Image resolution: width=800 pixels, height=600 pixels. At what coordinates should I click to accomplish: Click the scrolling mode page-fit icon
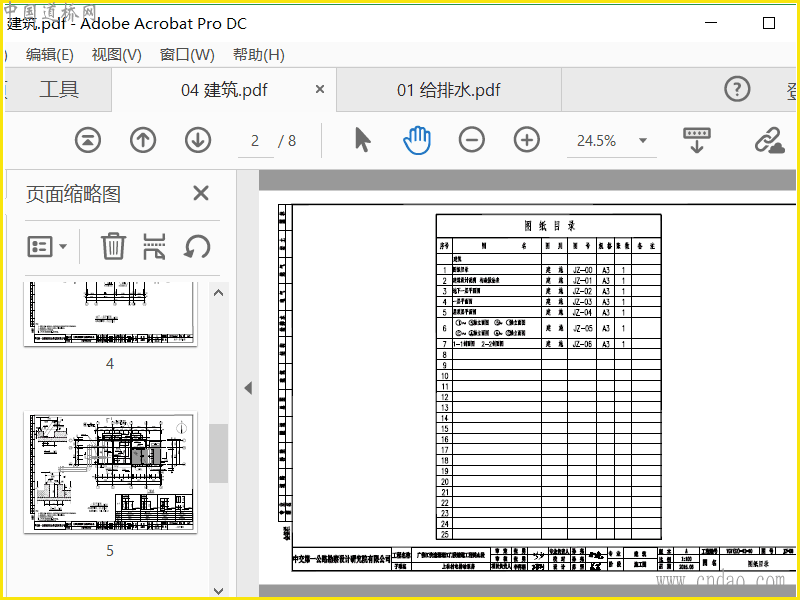pos(697,140)
